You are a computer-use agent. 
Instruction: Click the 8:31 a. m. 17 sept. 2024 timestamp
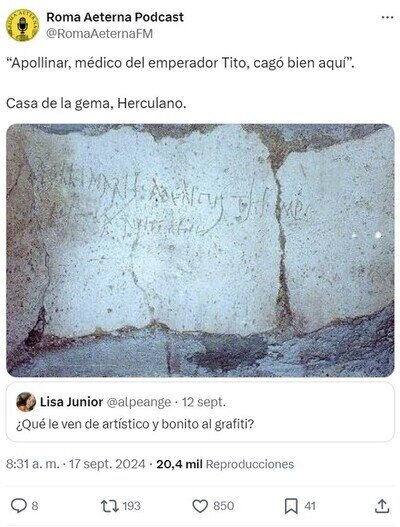point(76,464)
